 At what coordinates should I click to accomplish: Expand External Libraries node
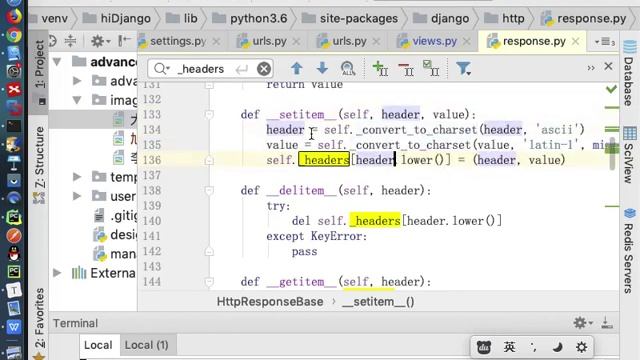tap(57, 273)
